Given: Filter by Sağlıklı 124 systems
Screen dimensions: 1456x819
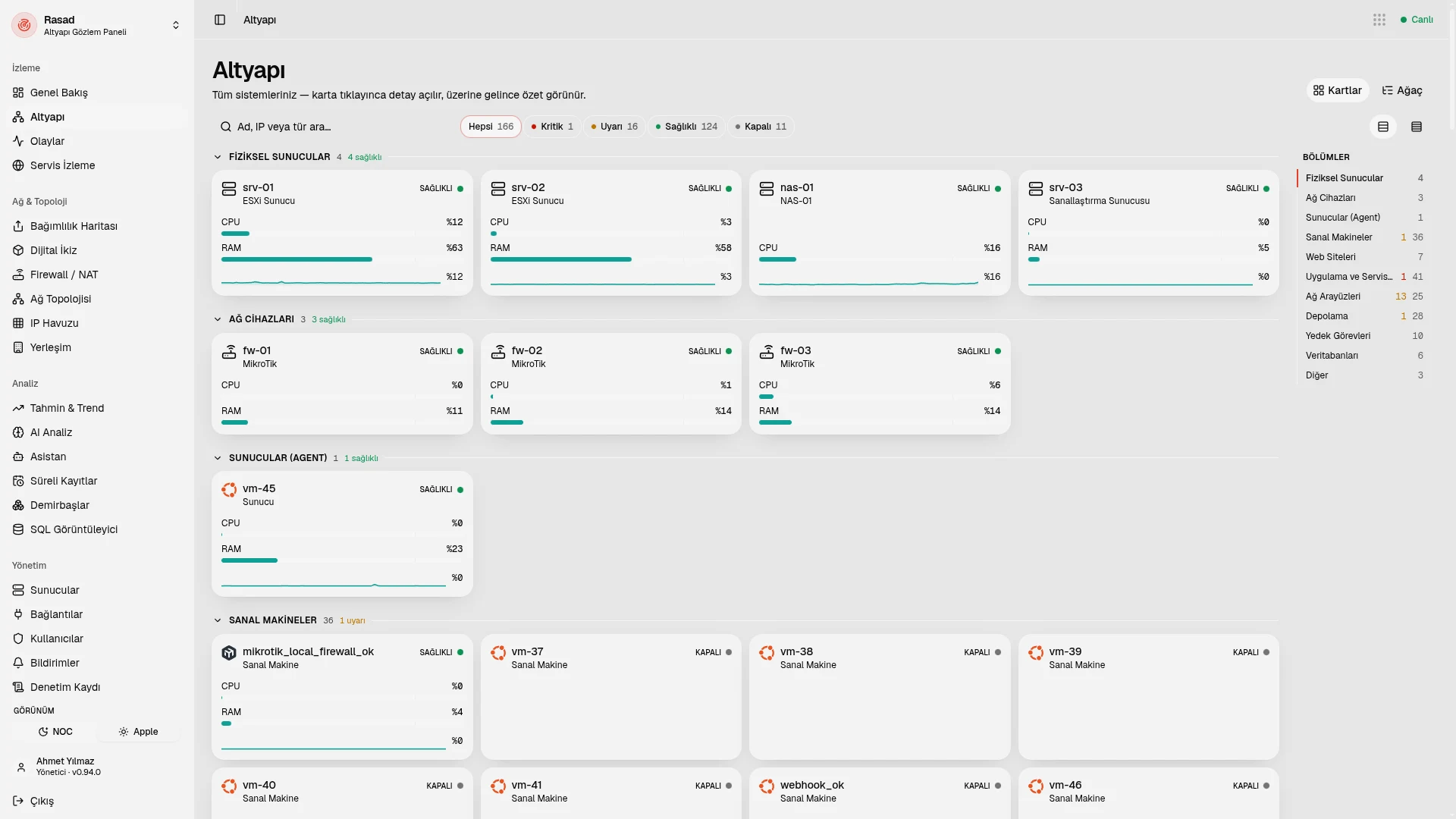Looking at the screenshot, I should (x=686, y=127).
